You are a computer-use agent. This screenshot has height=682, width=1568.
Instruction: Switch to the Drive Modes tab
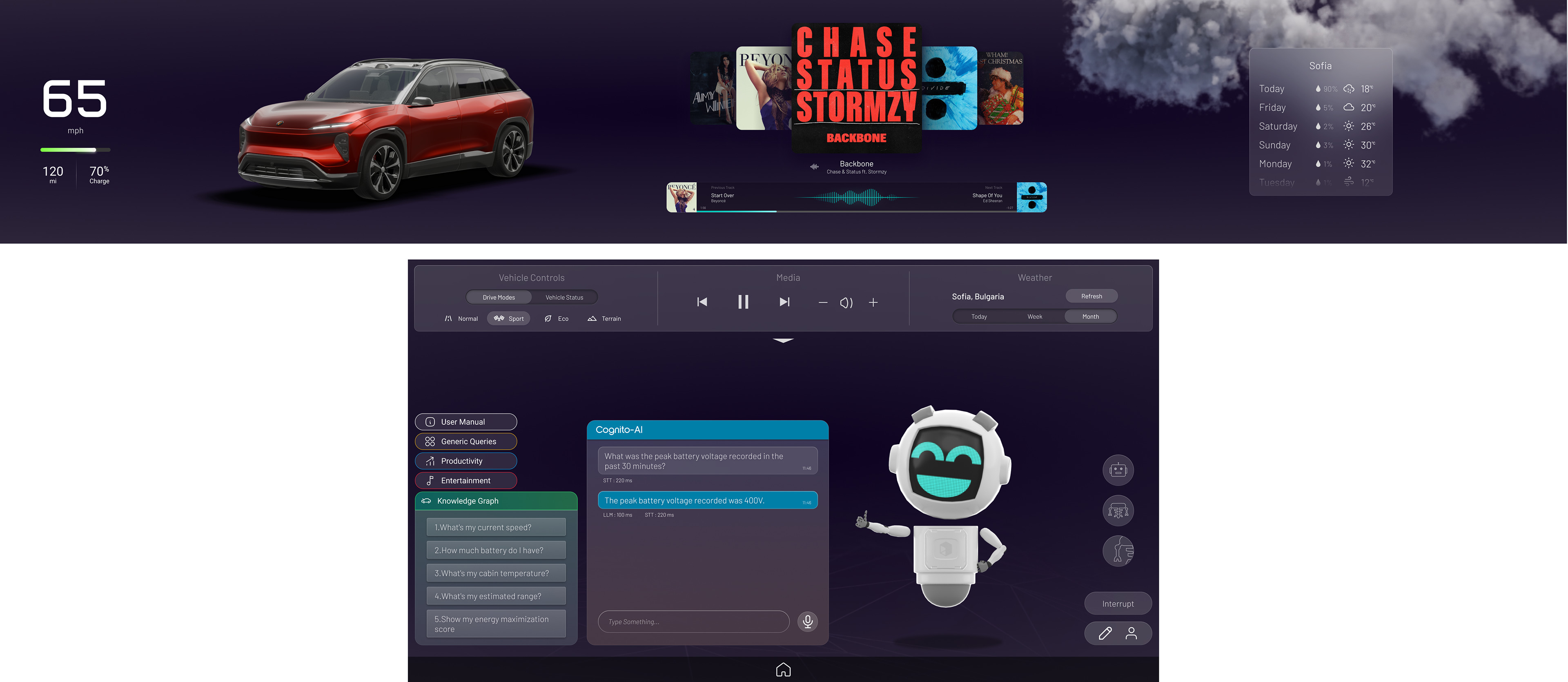point(499,297)
